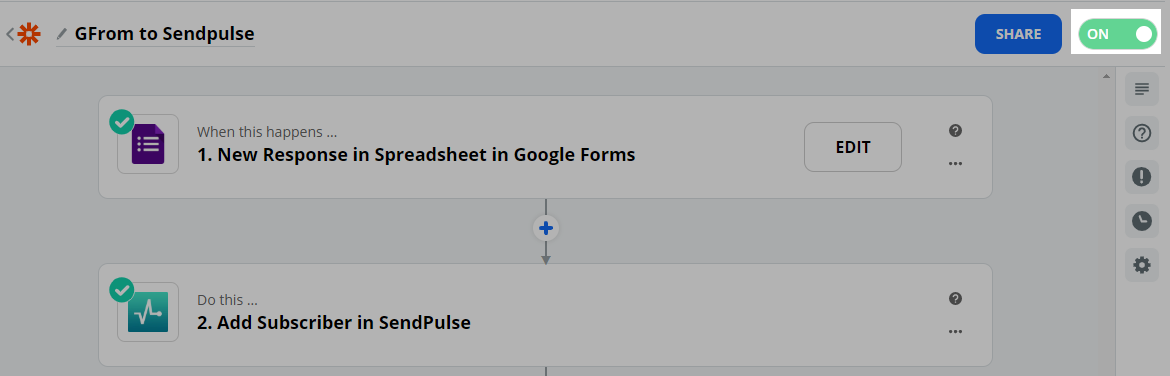The height and width of the screenshot is (376, 1170).
Task: Click the SHARE button
Action: tap(1018, 34)
